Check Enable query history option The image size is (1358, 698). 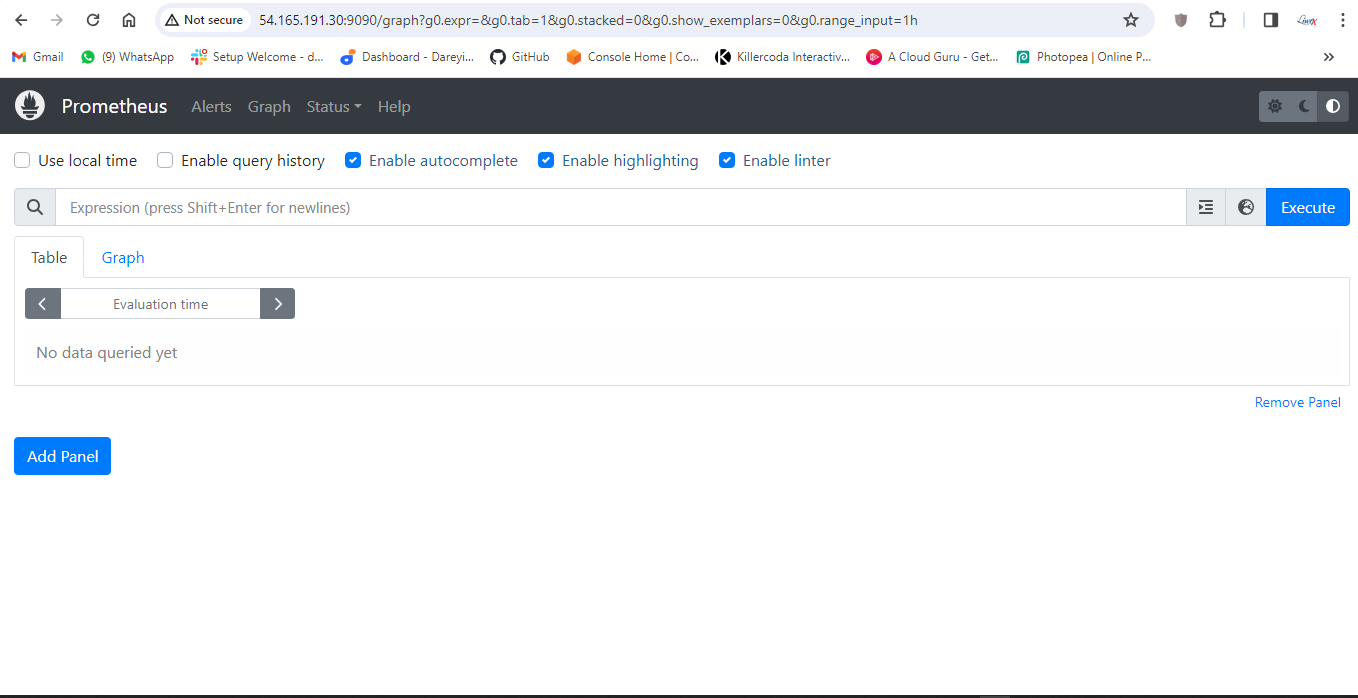(x=165, y=160)
